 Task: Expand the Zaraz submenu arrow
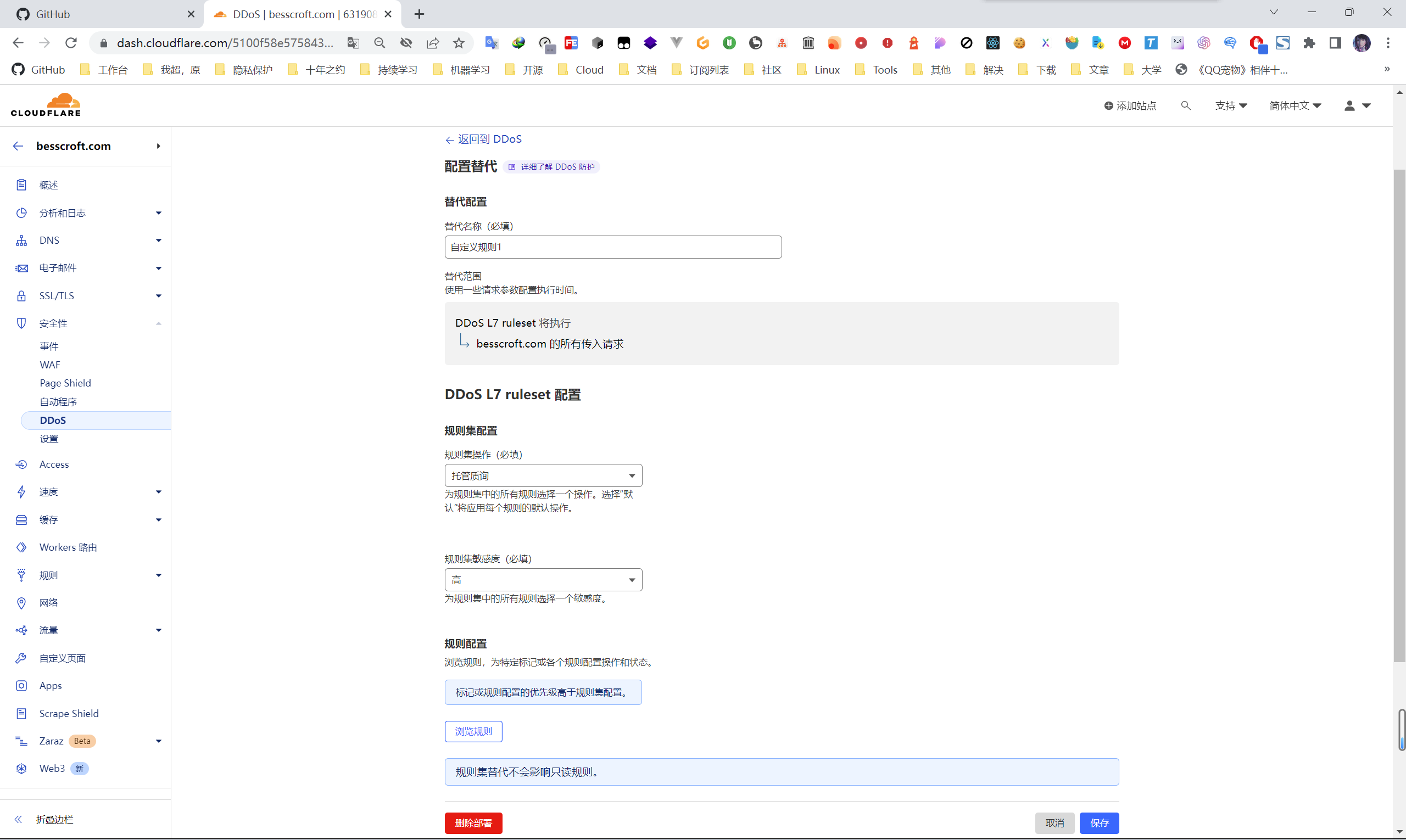[x=159, y=741]
